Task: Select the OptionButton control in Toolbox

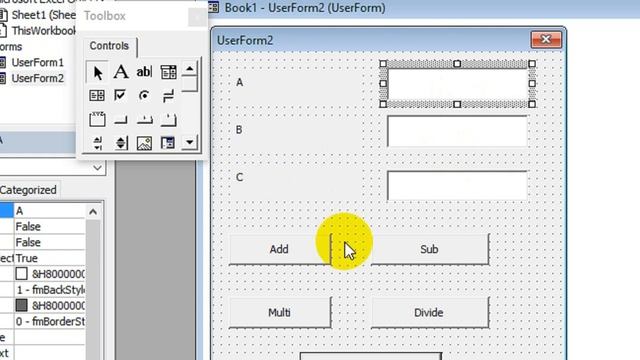Action: 144,96
